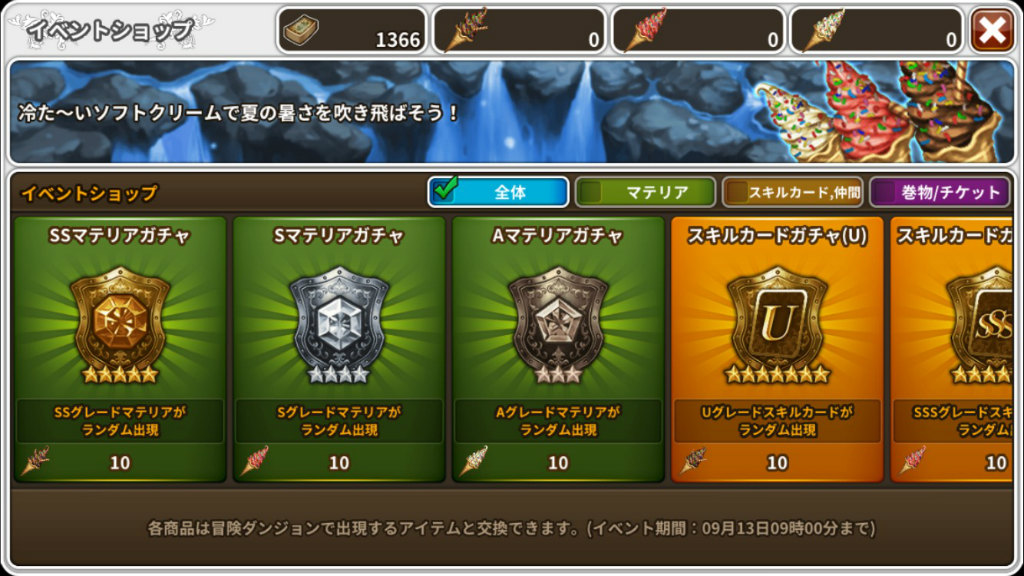
Task: Enable the マテリア filter checkbox
Action: coord(592,192)
